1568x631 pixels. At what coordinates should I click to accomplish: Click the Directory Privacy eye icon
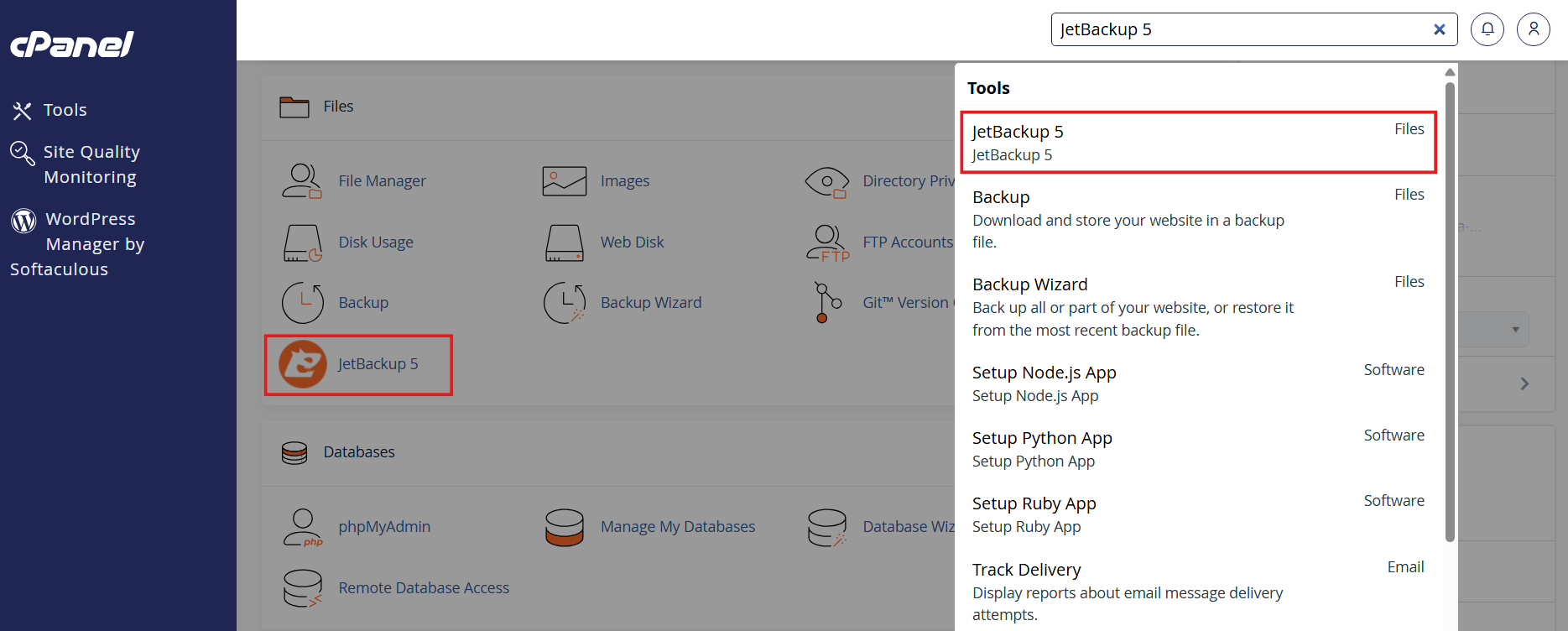tap(827, 182)
